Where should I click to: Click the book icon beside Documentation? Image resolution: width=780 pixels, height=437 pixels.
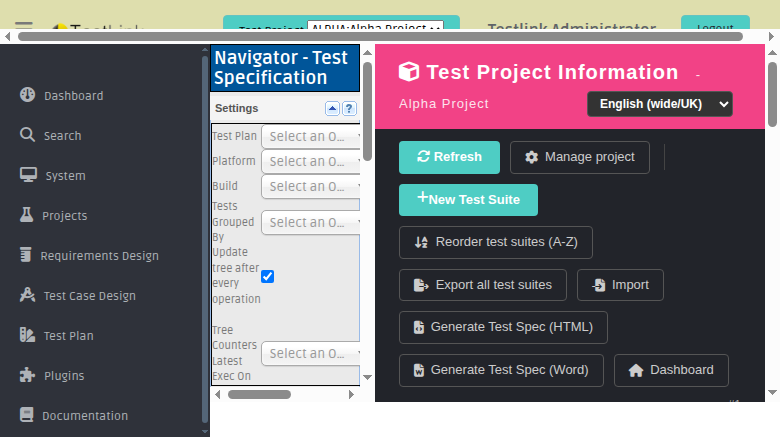pos(26,414)
